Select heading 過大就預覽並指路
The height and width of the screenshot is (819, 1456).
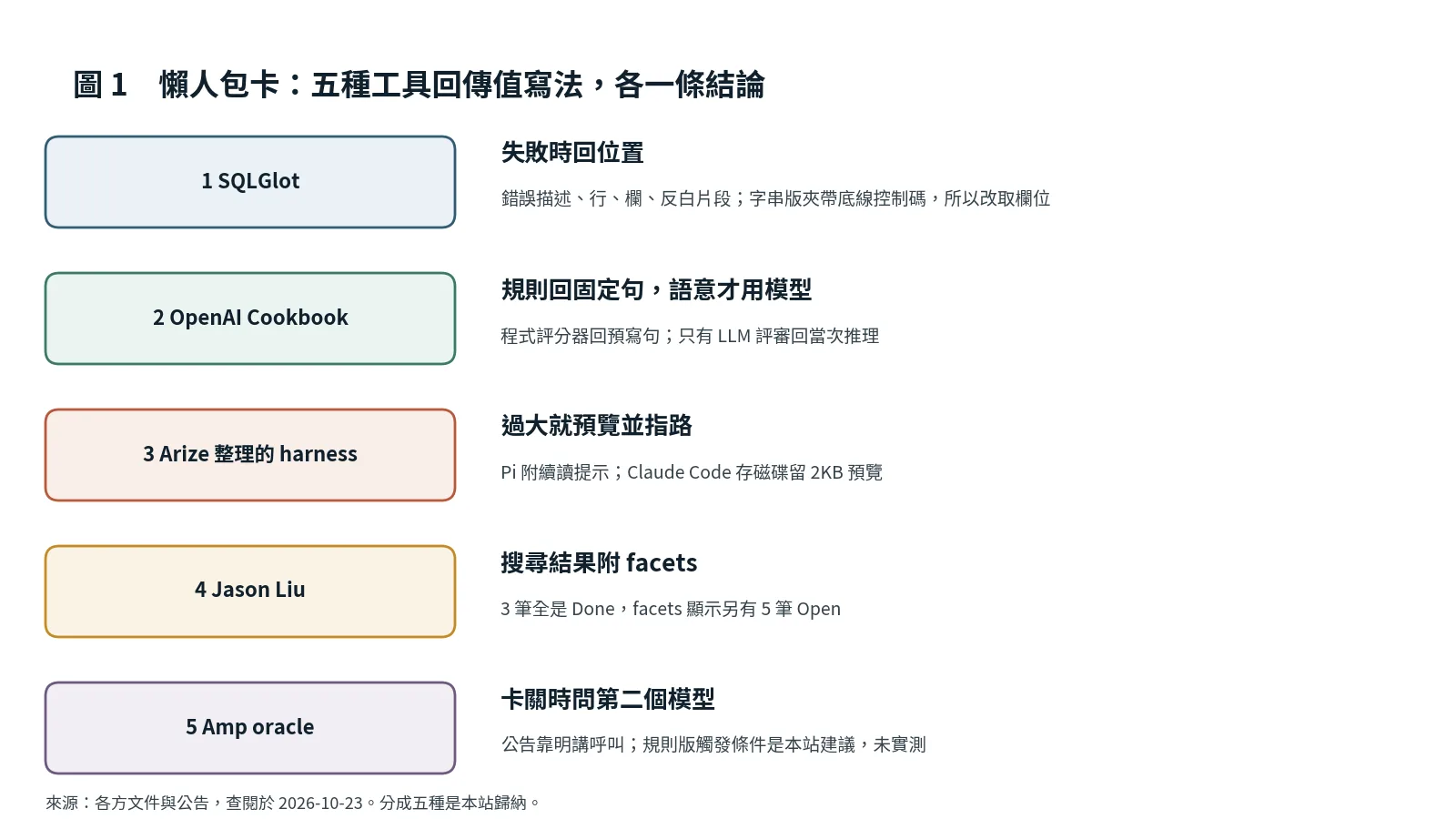click(596, 426)
